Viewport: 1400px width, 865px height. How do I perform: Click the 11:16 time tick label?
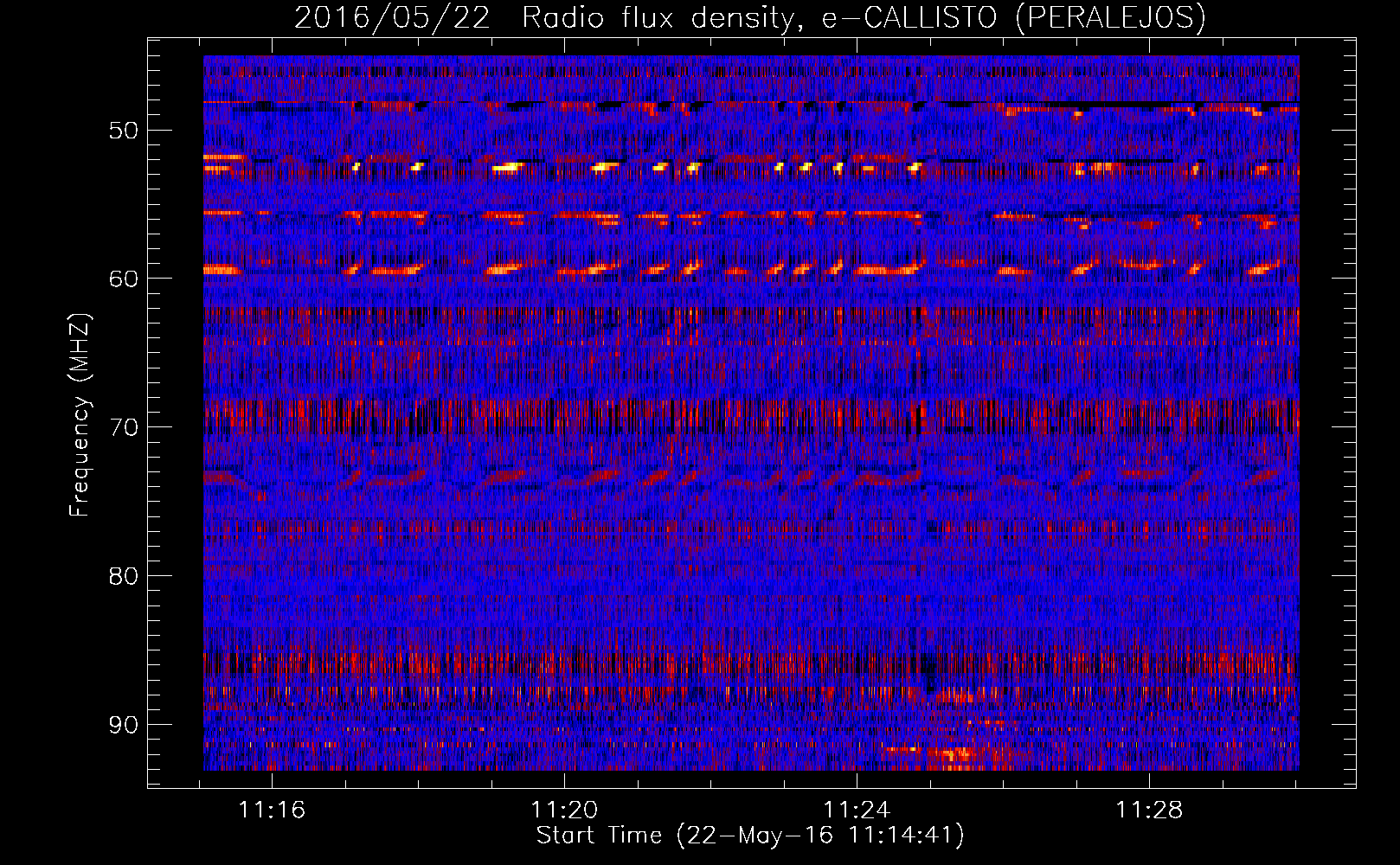[272, 811]
